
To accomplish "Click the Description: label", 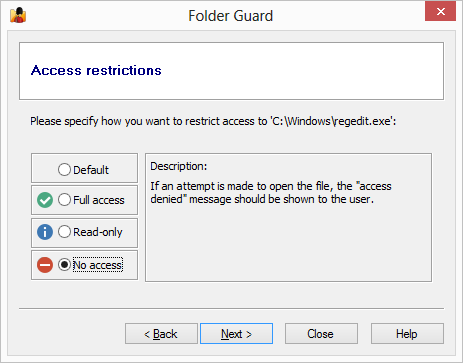I will tap(179, 166).
